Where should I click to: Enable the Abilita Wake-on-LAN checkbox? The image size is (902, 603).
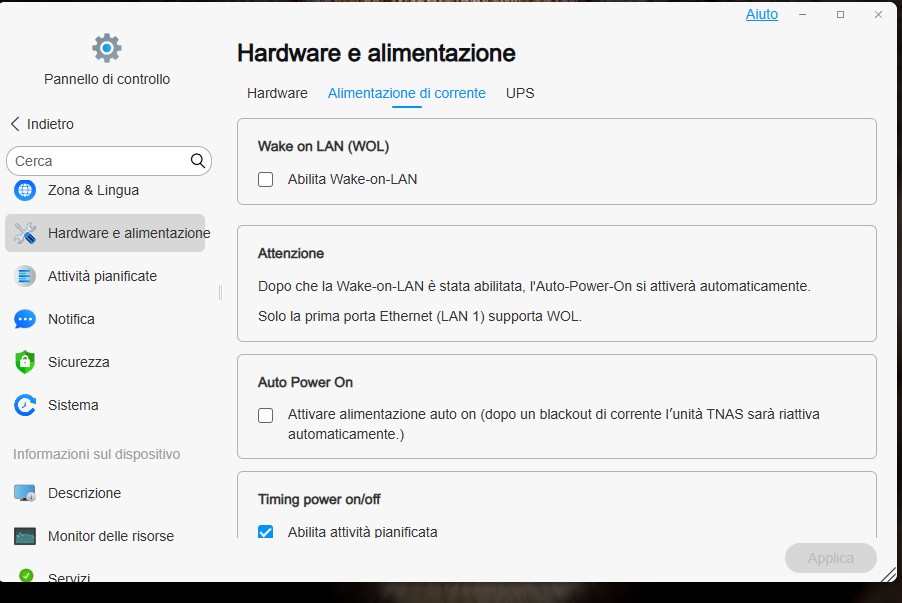tap(266, 180)
